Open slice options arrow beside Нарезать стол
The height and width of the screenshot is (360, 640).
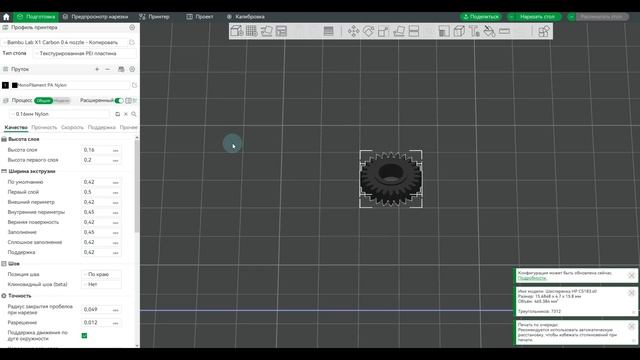click(511, 17)
